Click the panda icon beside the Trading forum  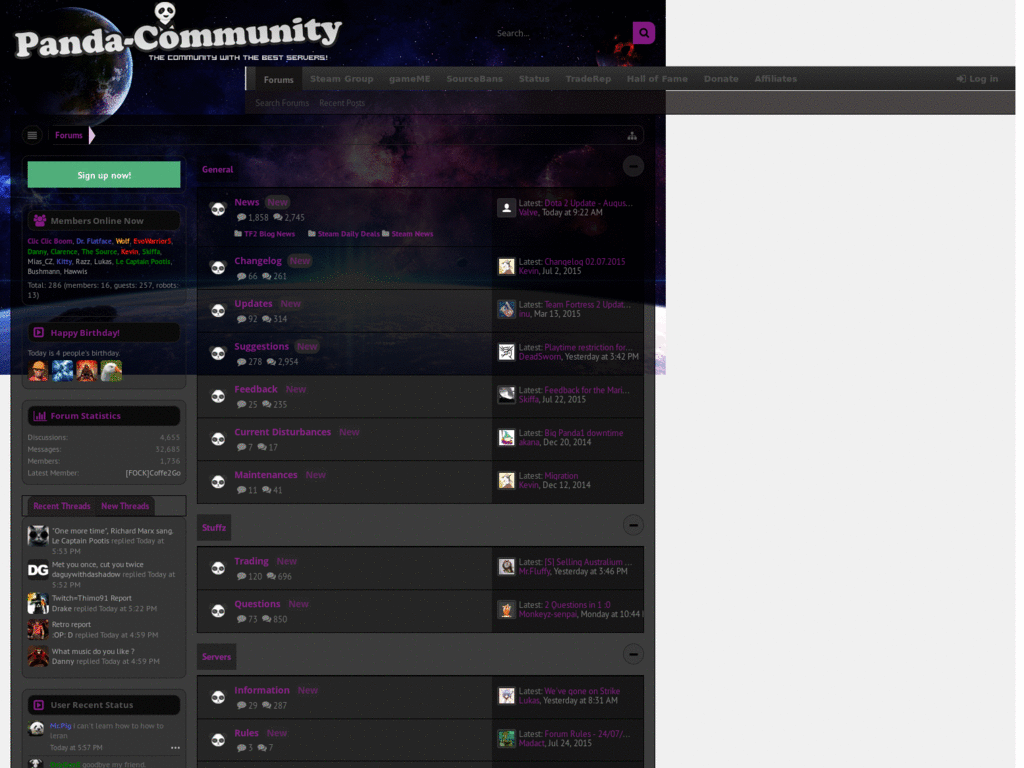[218, 567]
